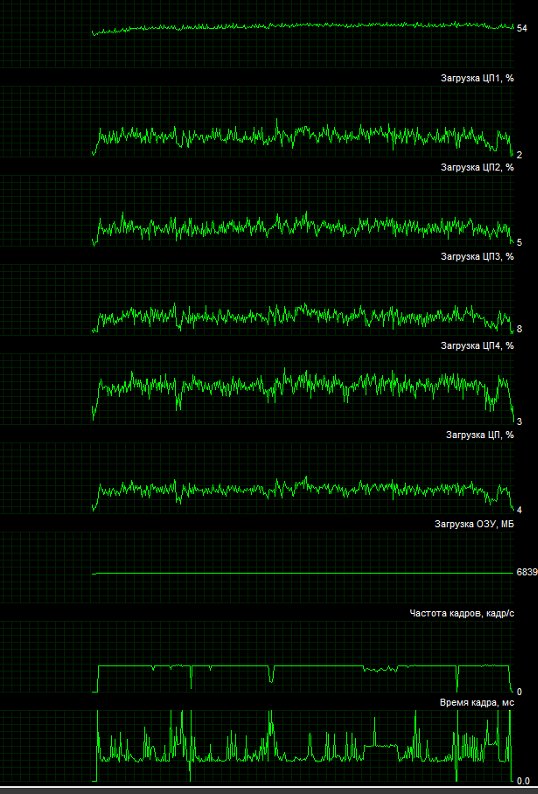Image resolution: width=538 pixels, height=794 pixels.
Task: Click the frame rate current value 0
Action: [519, 691]
